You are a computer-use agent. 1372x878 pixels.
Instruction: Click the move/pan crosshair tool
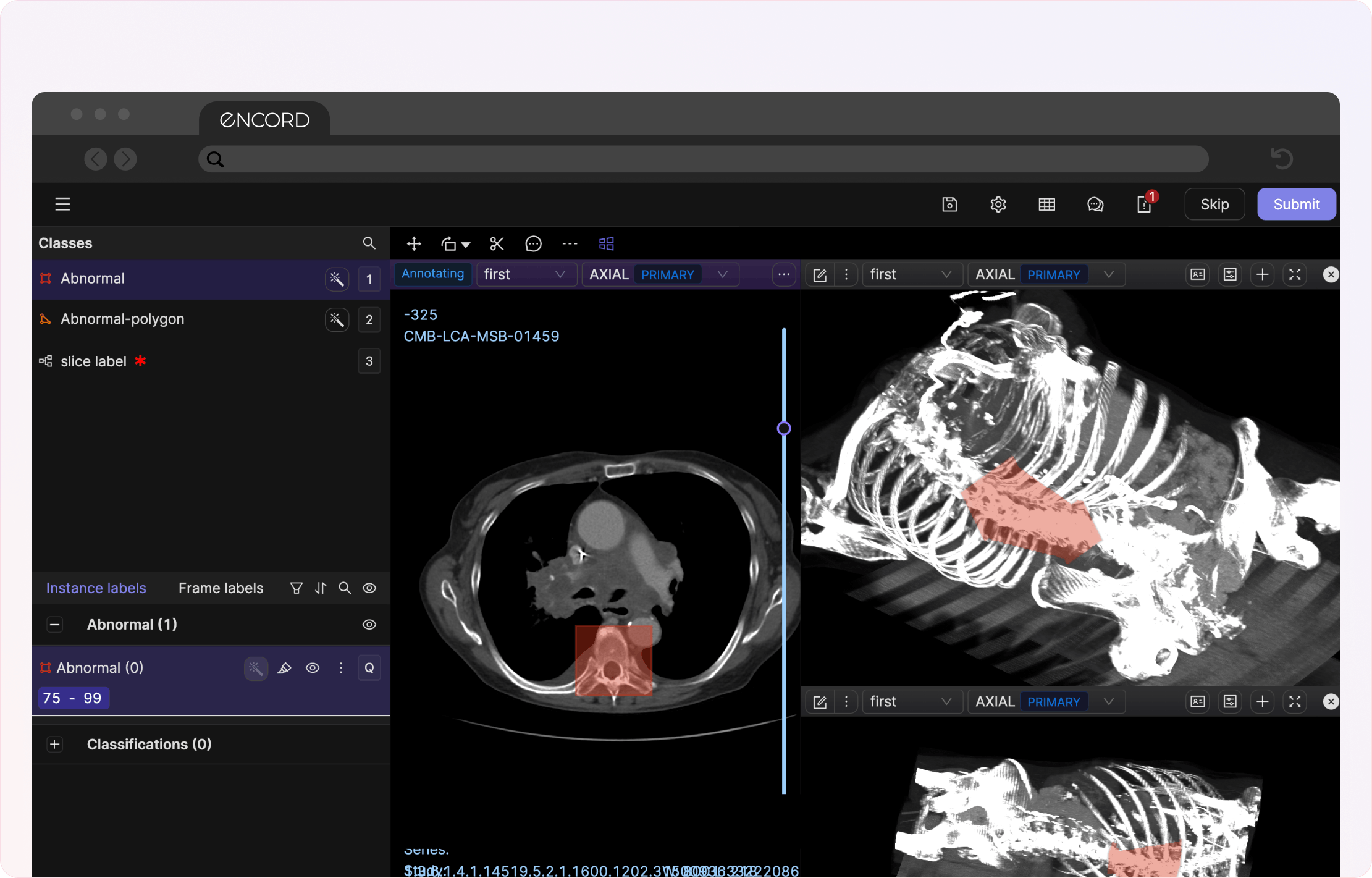414,244
